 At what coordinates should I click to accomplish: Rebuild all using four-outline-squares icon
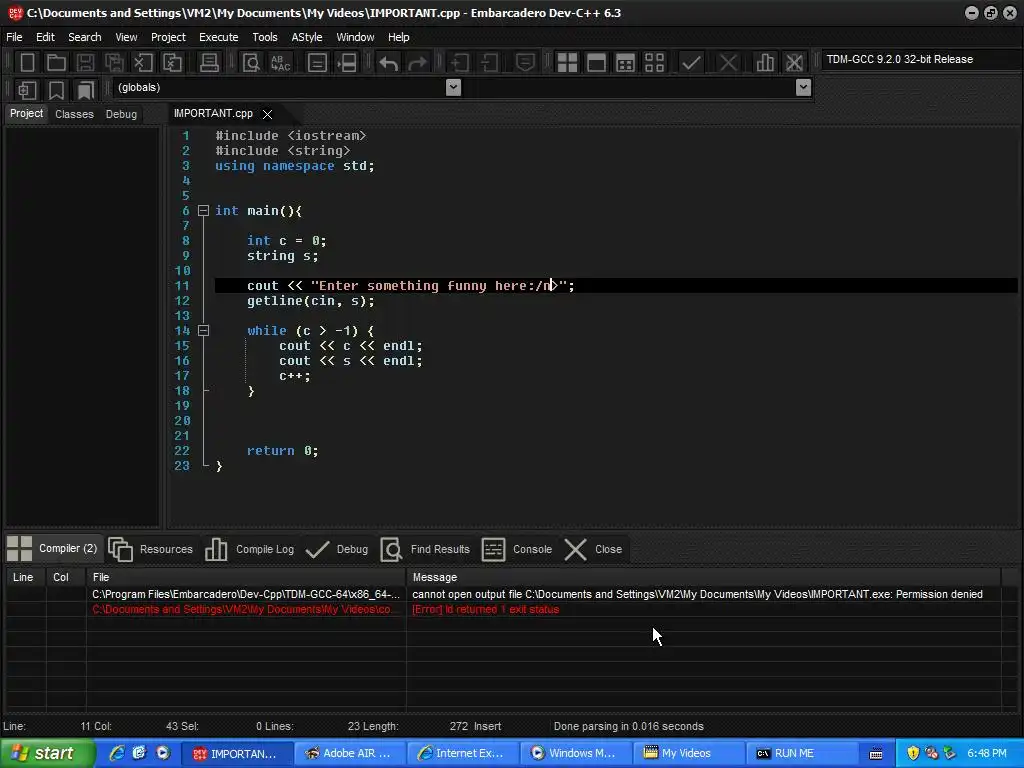click(654, 63)
